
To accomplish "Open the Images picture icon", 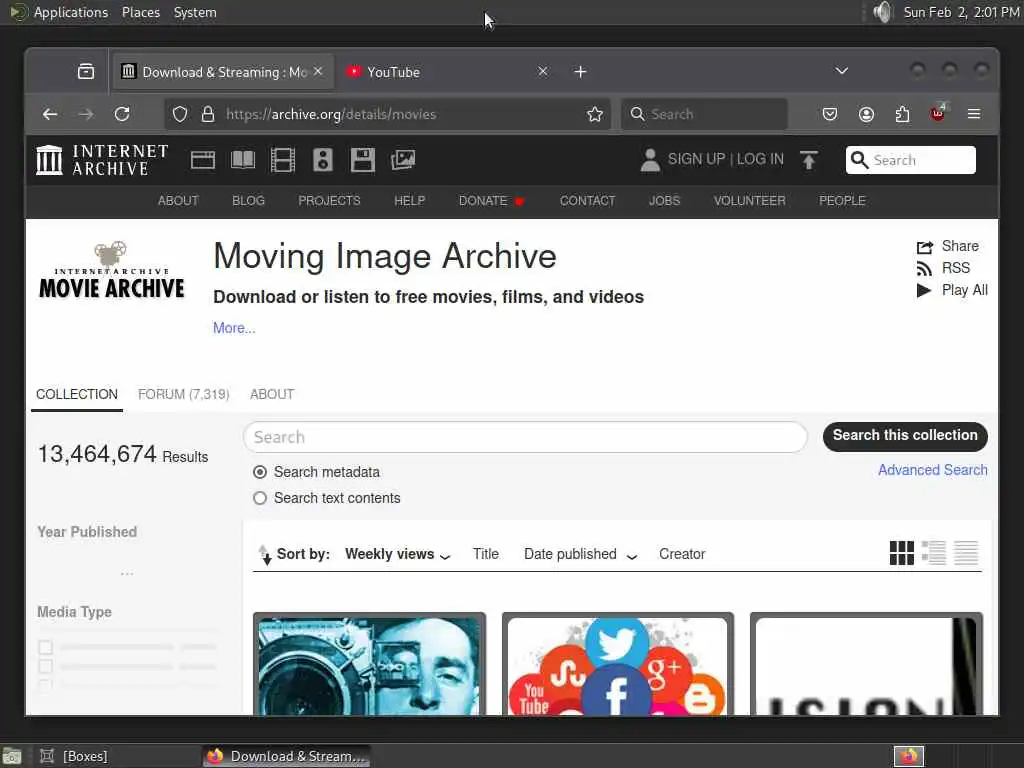I will pos(403,160).
